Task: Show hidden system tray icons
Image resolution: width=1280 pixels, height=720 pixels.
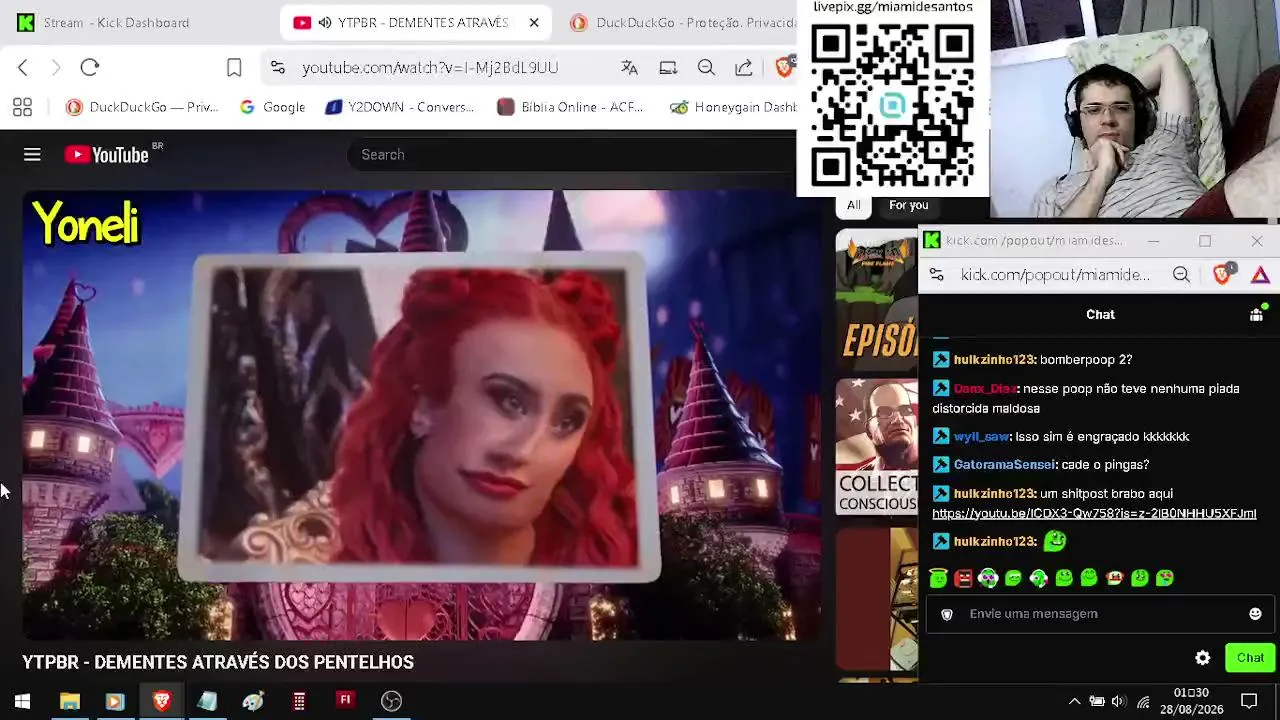Action: [x=1074, y=701]
